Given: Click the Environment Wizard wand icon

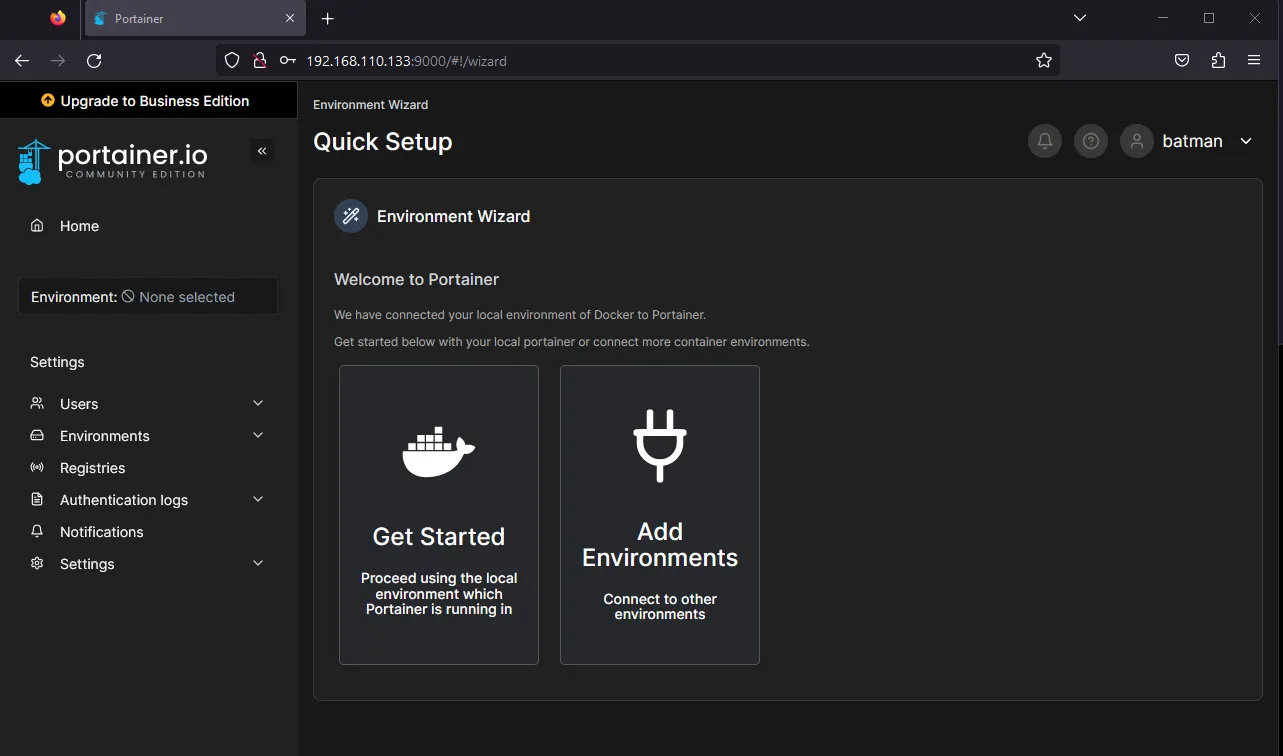Looking at the screenshot, I should pyautogui.click(x=351, y=216).
